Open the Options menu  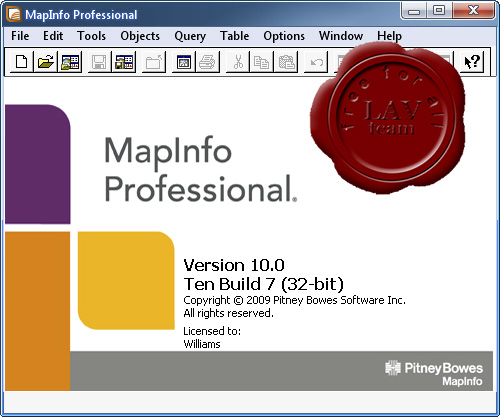coord(284,36)
